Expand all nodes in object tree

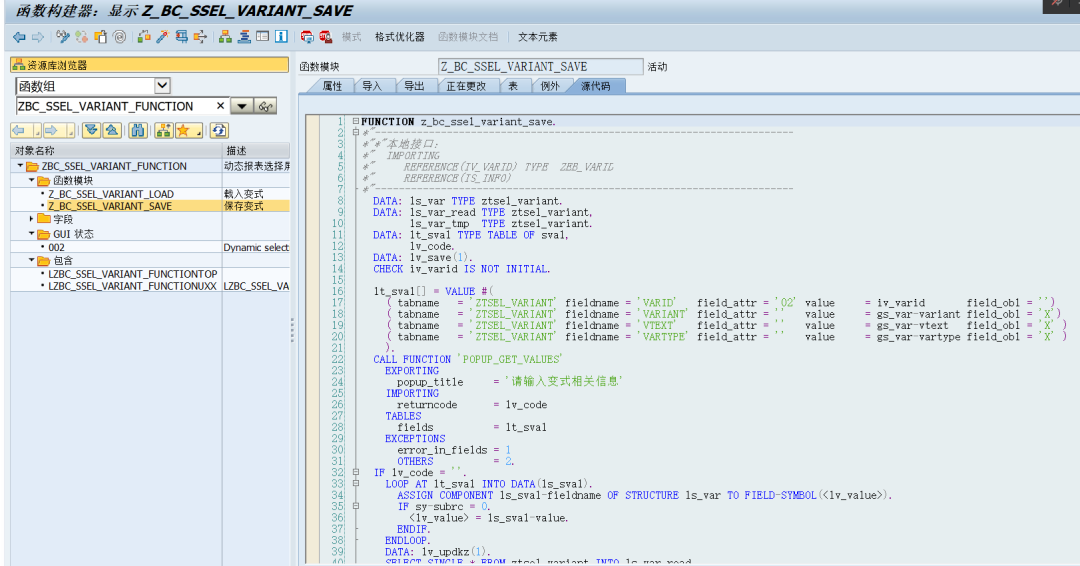[91, 131]
